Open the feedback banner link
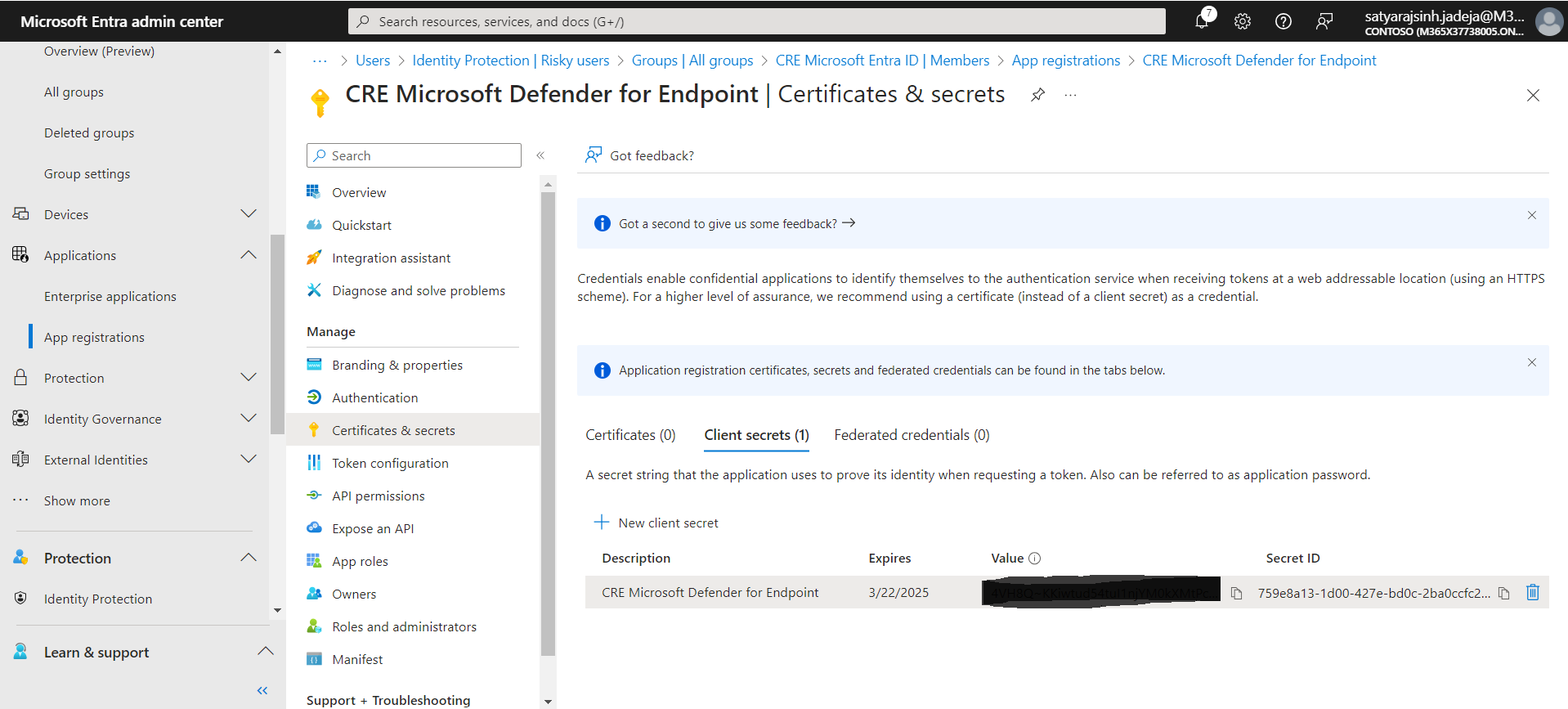 pos(737,223)
